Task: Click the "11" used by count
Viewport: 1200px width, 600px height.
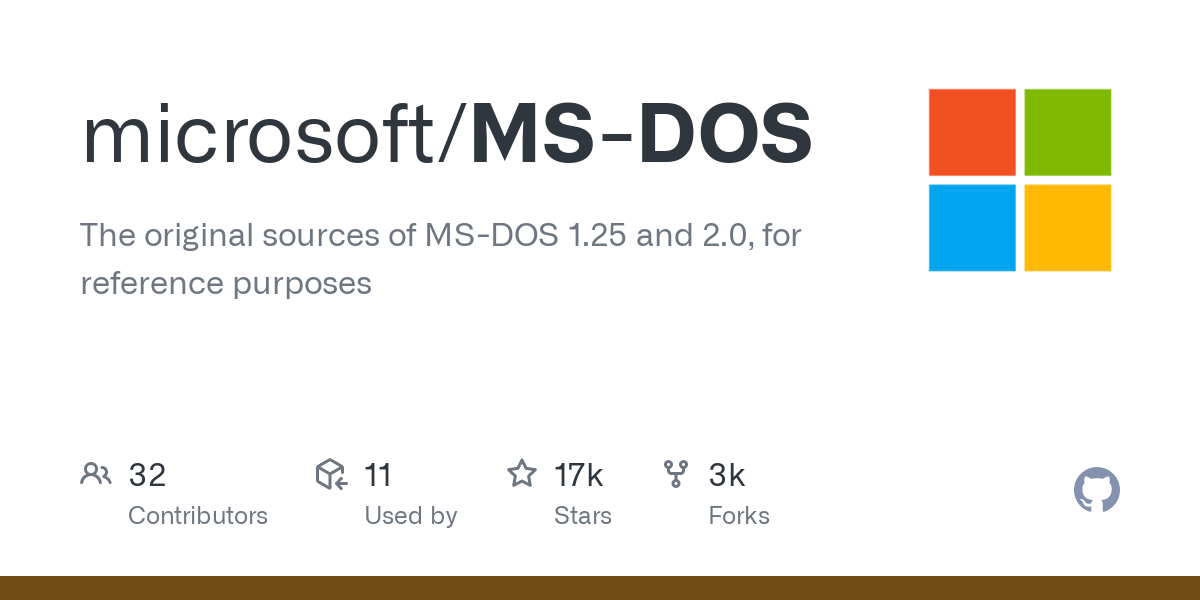Action: tap(378, 475)
